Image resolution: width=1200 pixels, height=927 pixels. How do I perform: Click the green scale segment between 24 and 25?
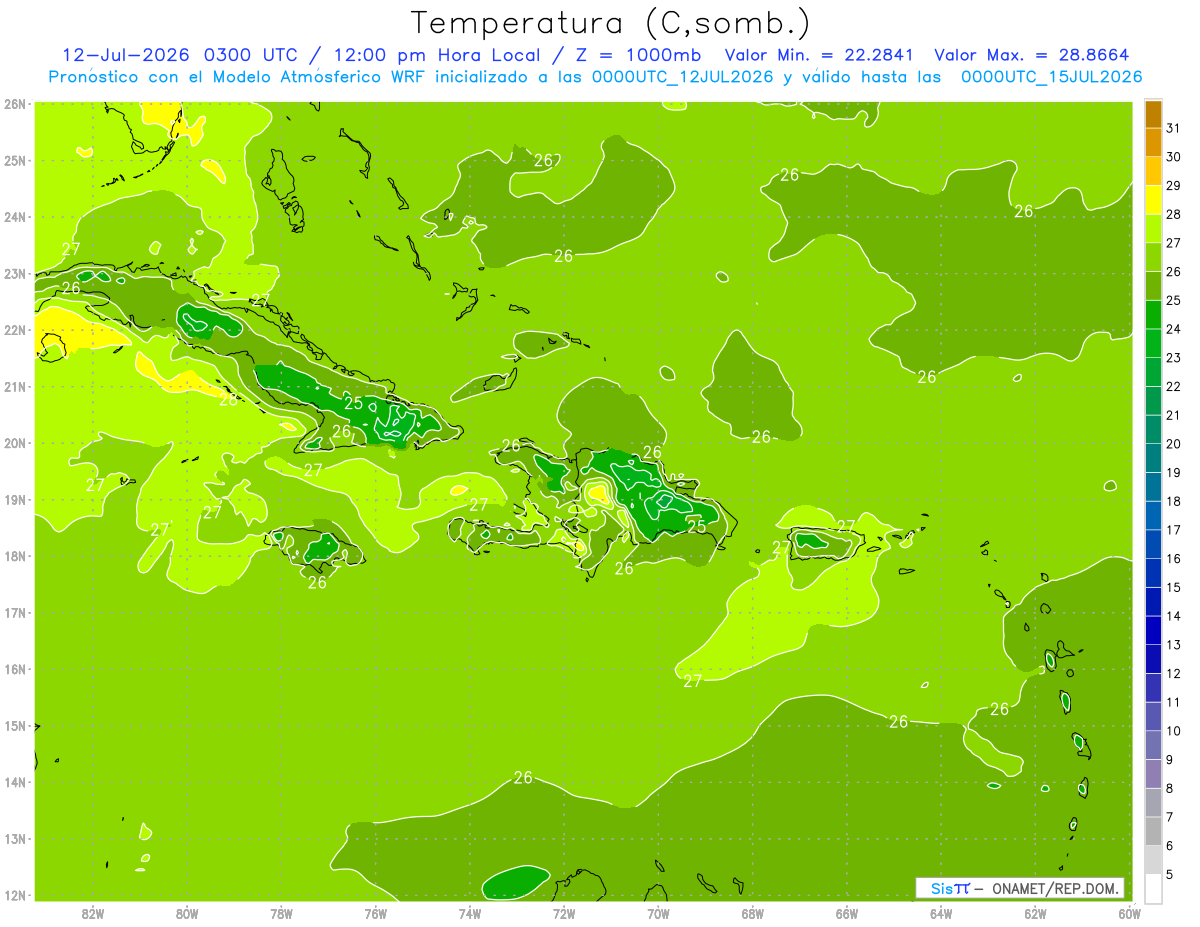click(1153, 314)
